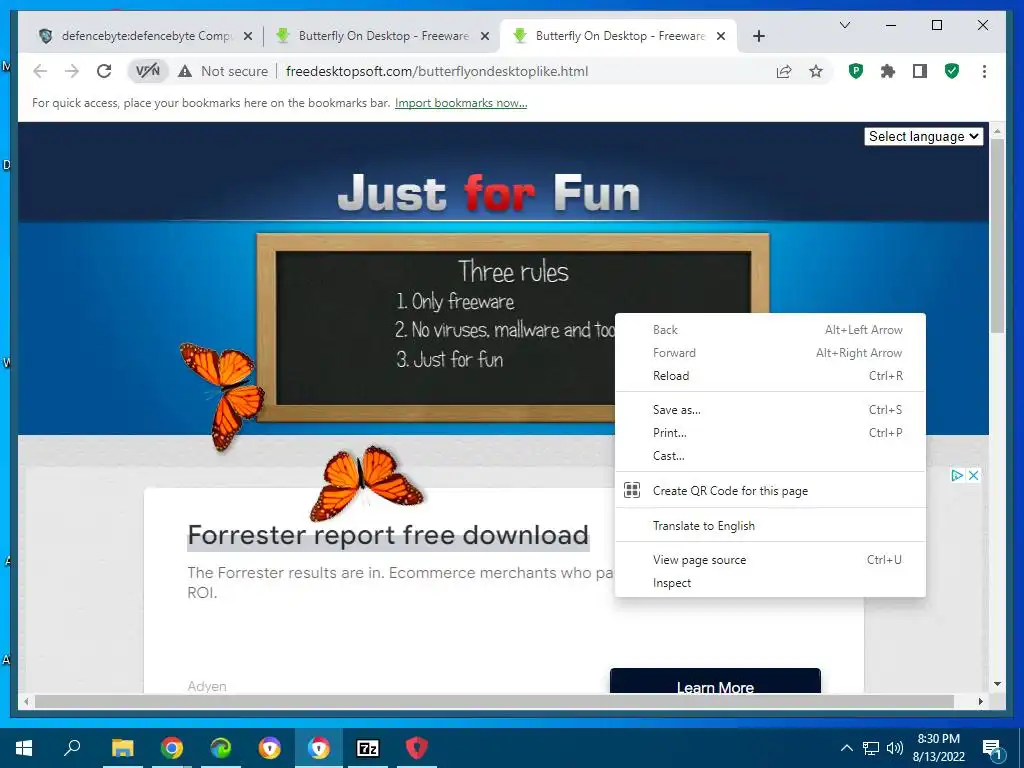This screenshot has height=768, width=1024.
Task: Open the Windows Start menu
Action: 24,748
